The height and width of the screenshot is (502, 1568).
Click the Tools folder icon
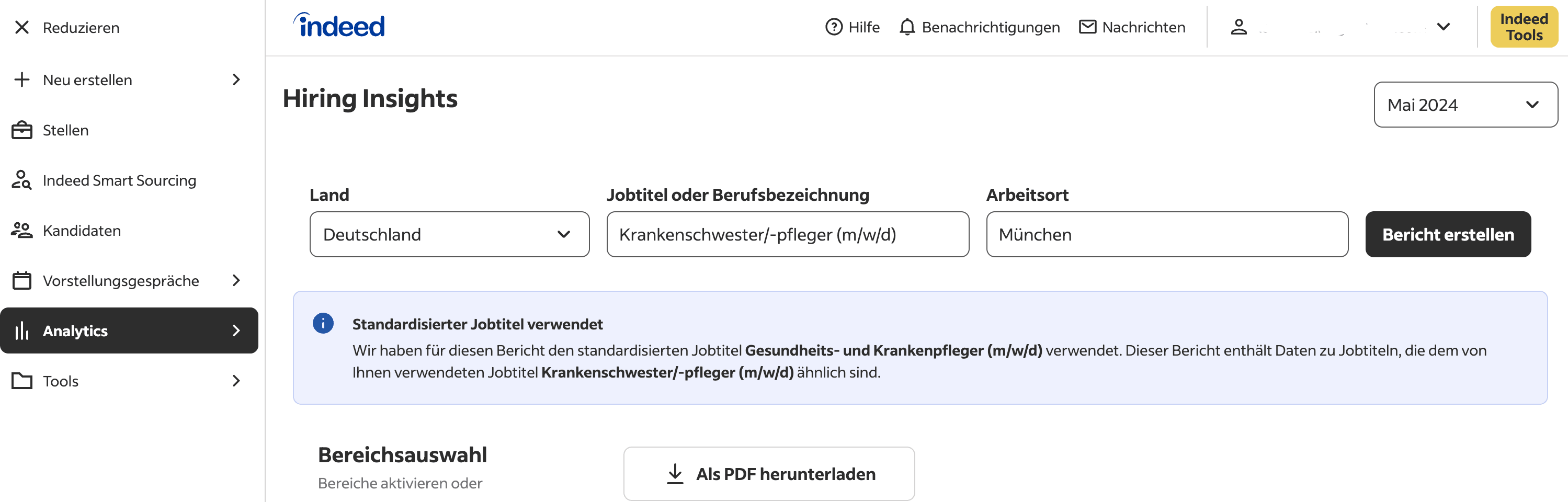[x=22, y=381]
